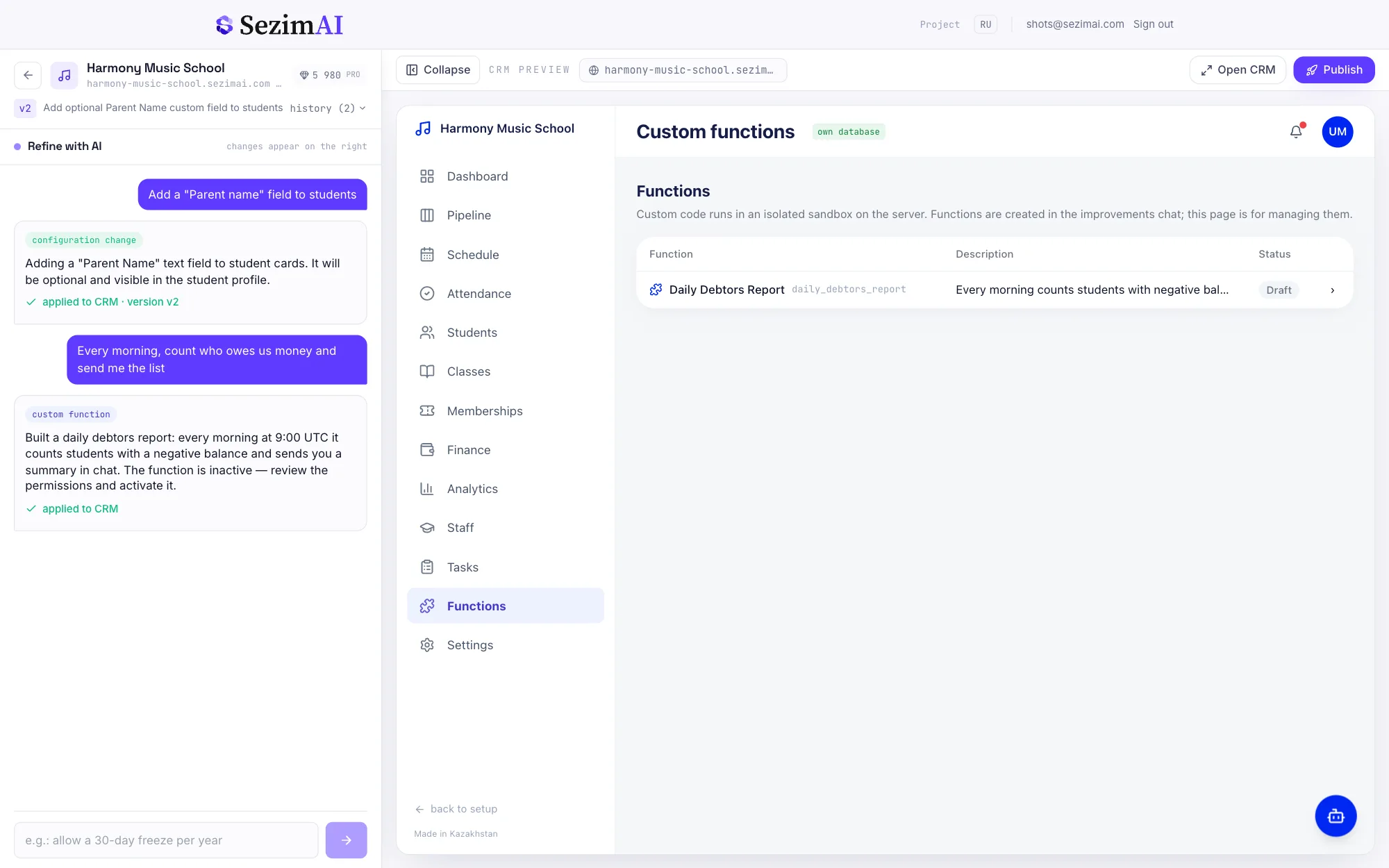
Task: Click the Open CRM button
Action: (1238, 70)
